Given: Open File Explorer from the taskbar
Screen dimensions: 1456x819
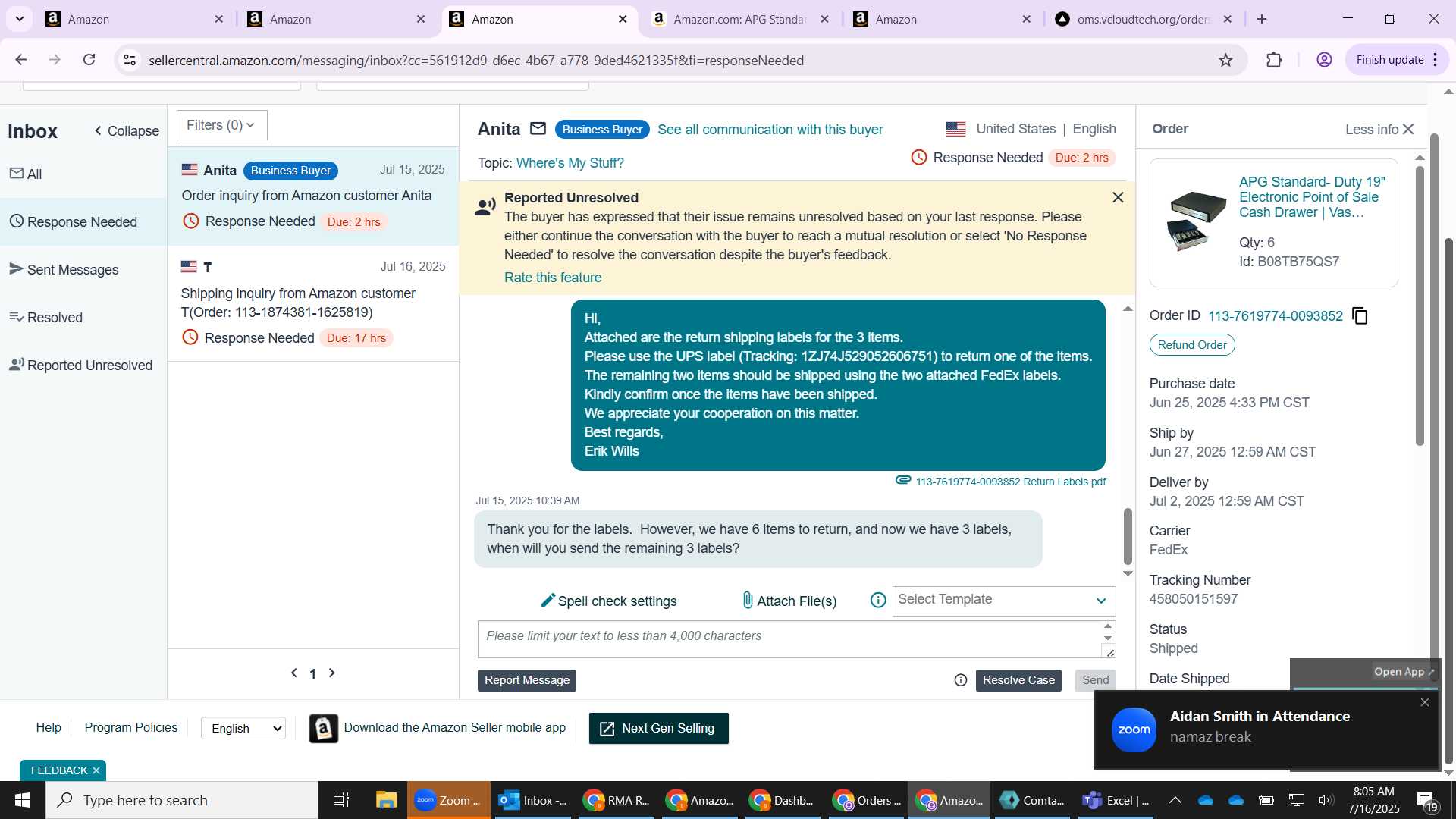Looking at the screenshot, I should pos(386,800).
